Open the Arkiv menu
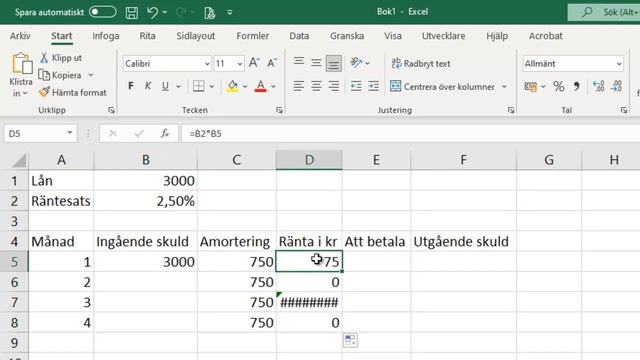The height and width of the screenshot is (360, 640). click(x=20, y=36)
